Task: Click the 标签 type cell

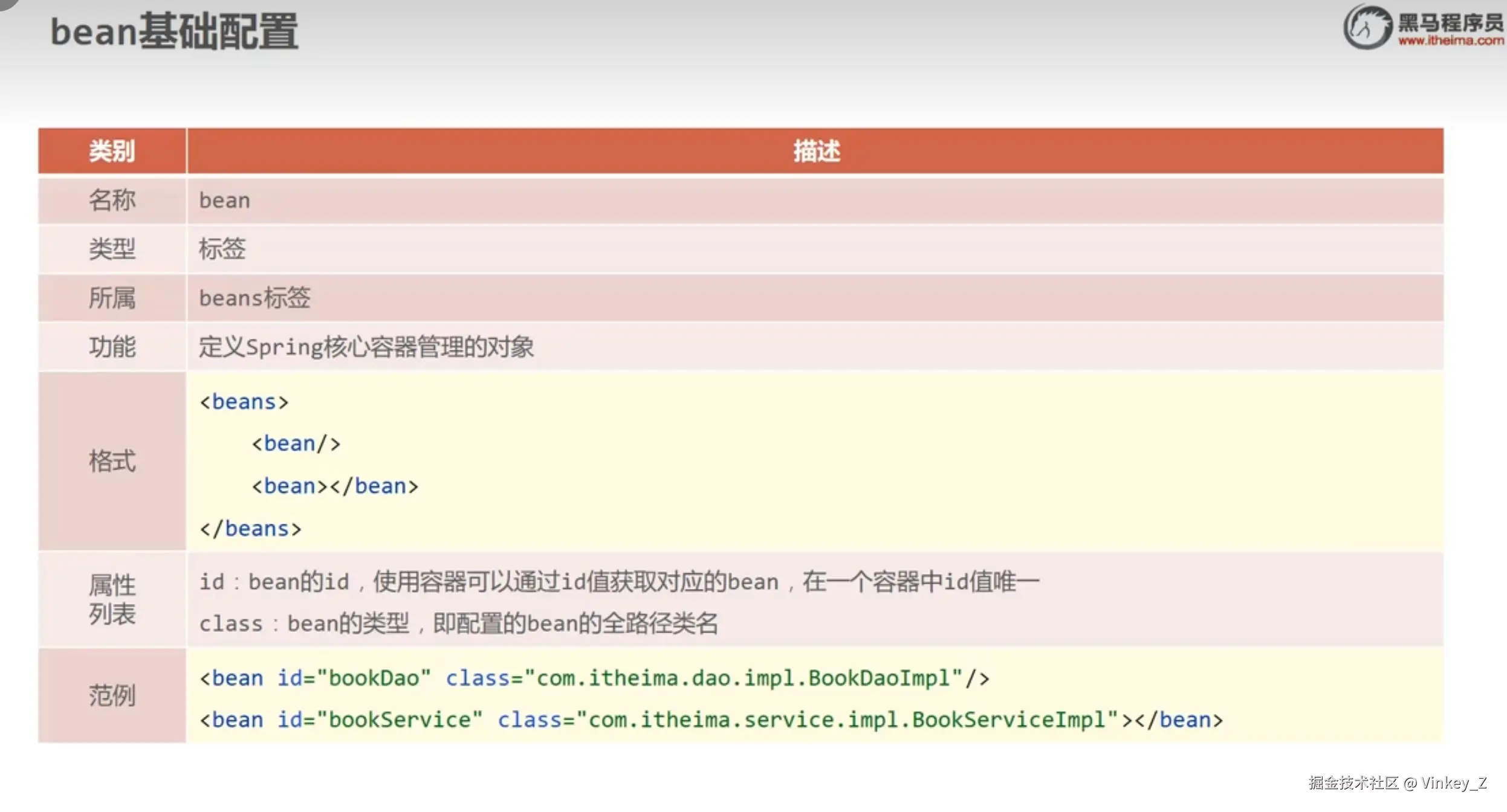Action: 222,249
